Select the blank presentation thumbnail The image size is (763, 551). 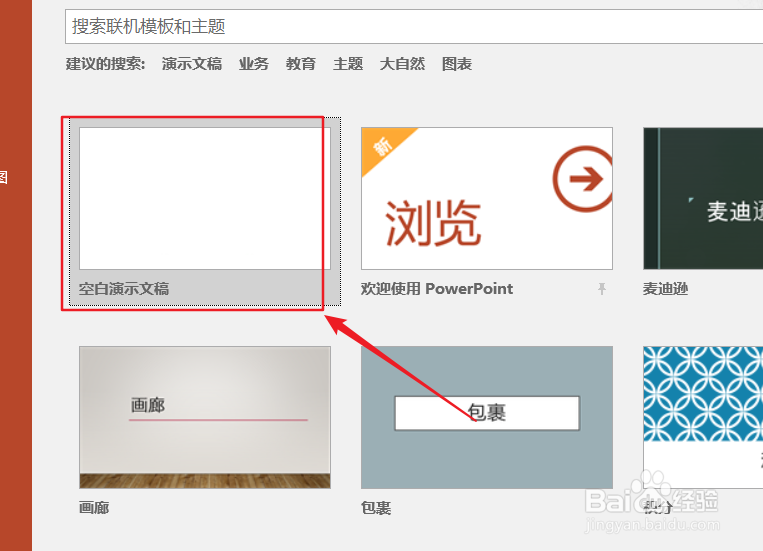[205, 199]
